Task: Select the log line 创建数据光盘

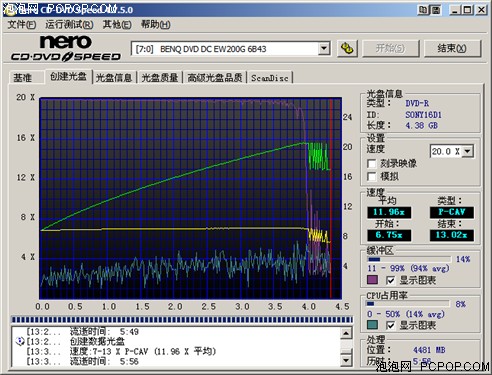Action: tap(97, 341)
